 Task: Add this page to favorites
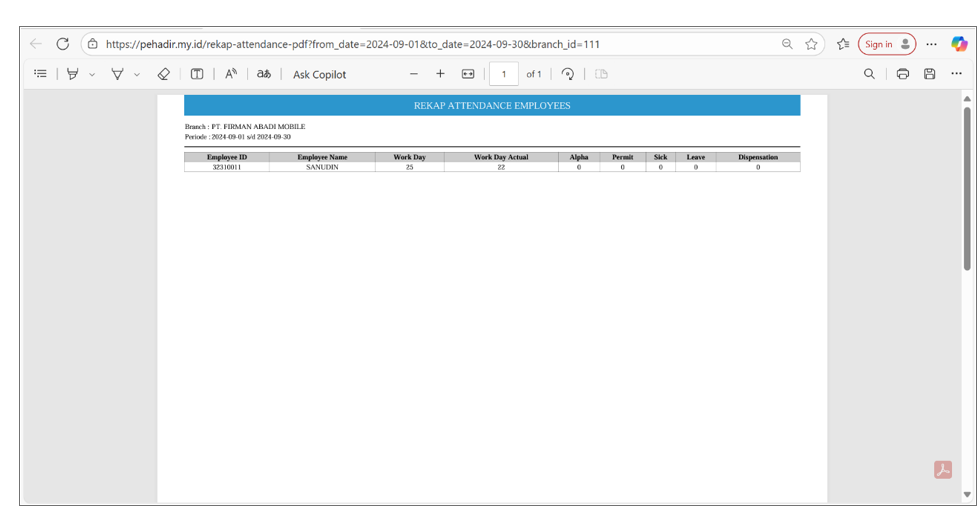pyautogui.click(x=811, y=44)
